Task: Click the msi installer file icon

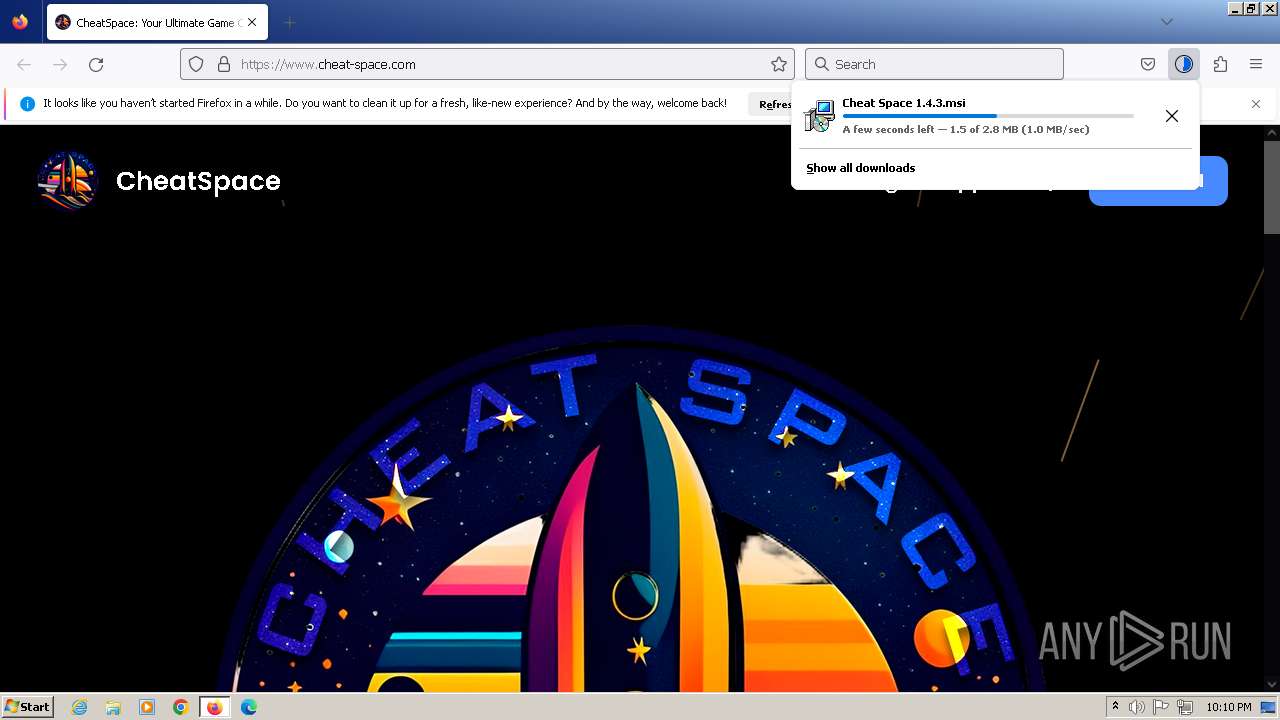Action: point(819,116)
